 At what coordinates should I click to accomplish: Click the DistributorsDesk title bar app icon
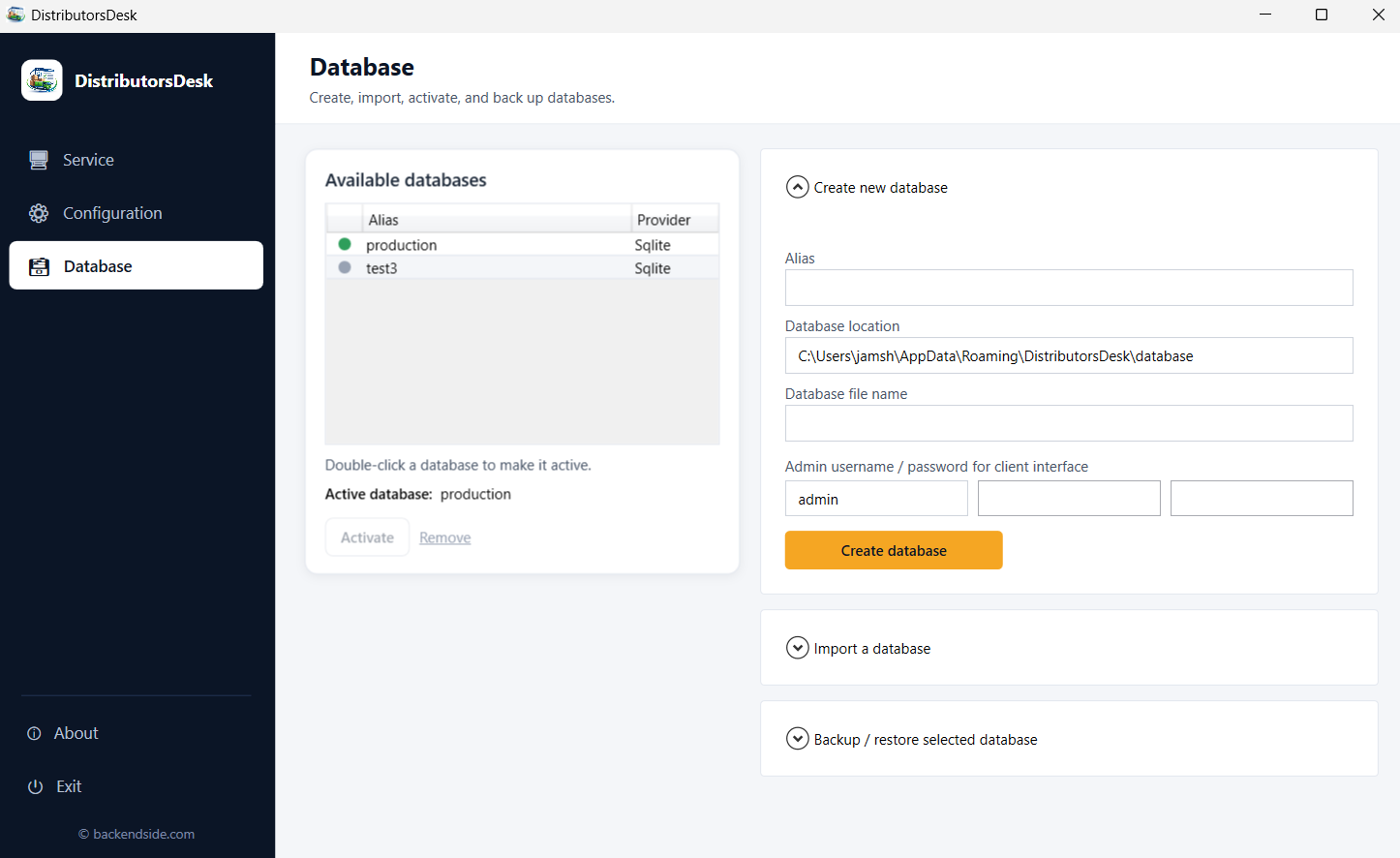click(x=15, y=15)
